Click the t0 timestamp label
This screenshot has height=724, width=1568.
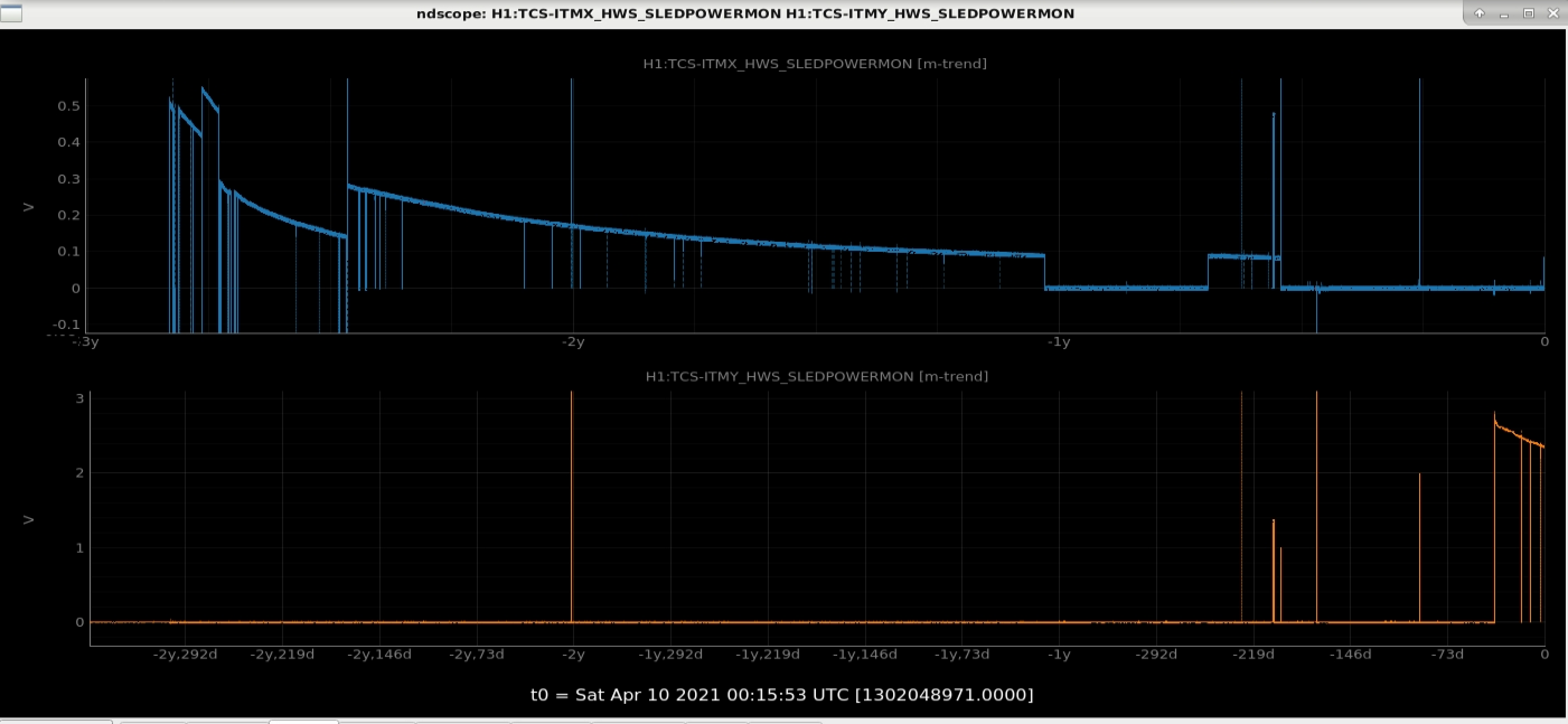click(782, 694)
